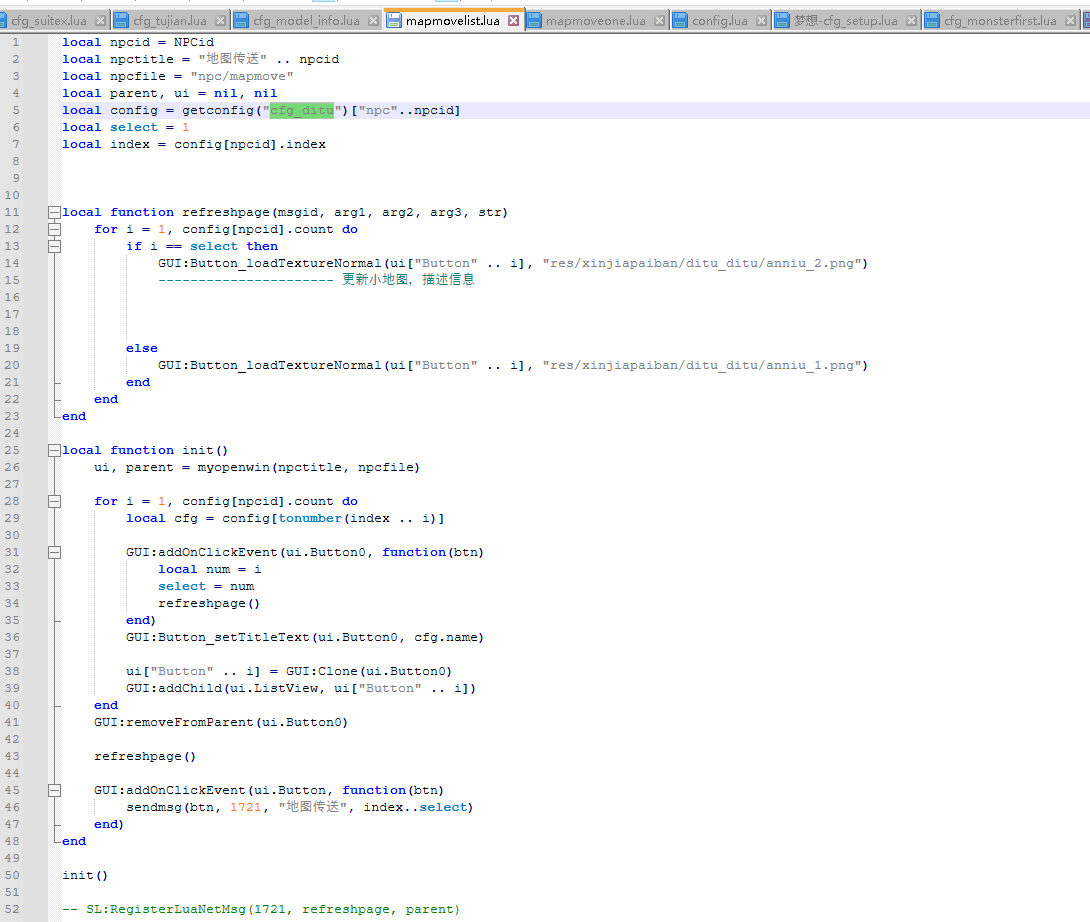Screen dimensions: 1090x922
Task: Close the mapmovelist.lua tab
Action: (514, 21)
